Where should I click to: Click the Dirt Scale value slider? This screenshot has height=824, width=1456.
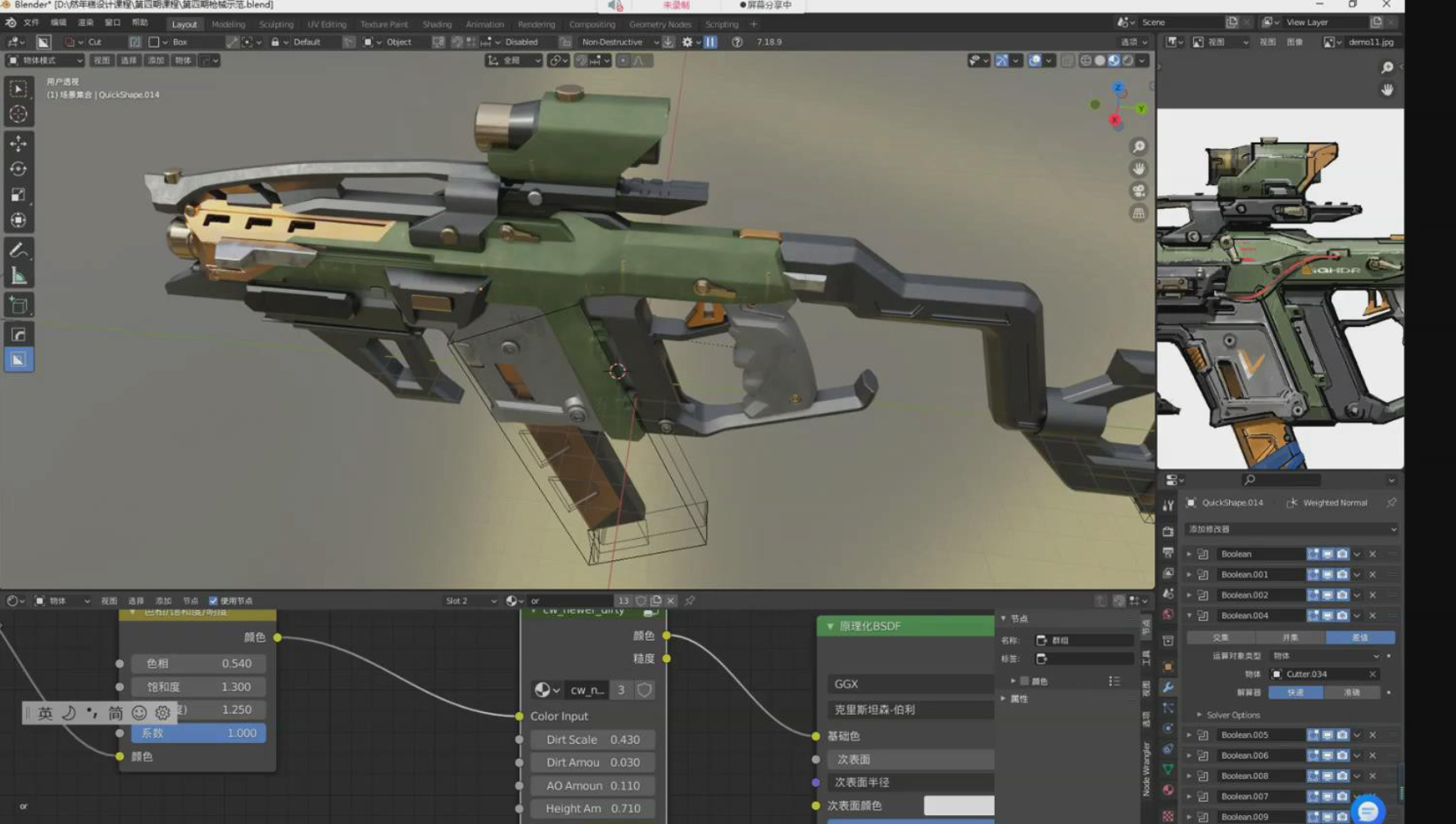click(x=592, y=739)
